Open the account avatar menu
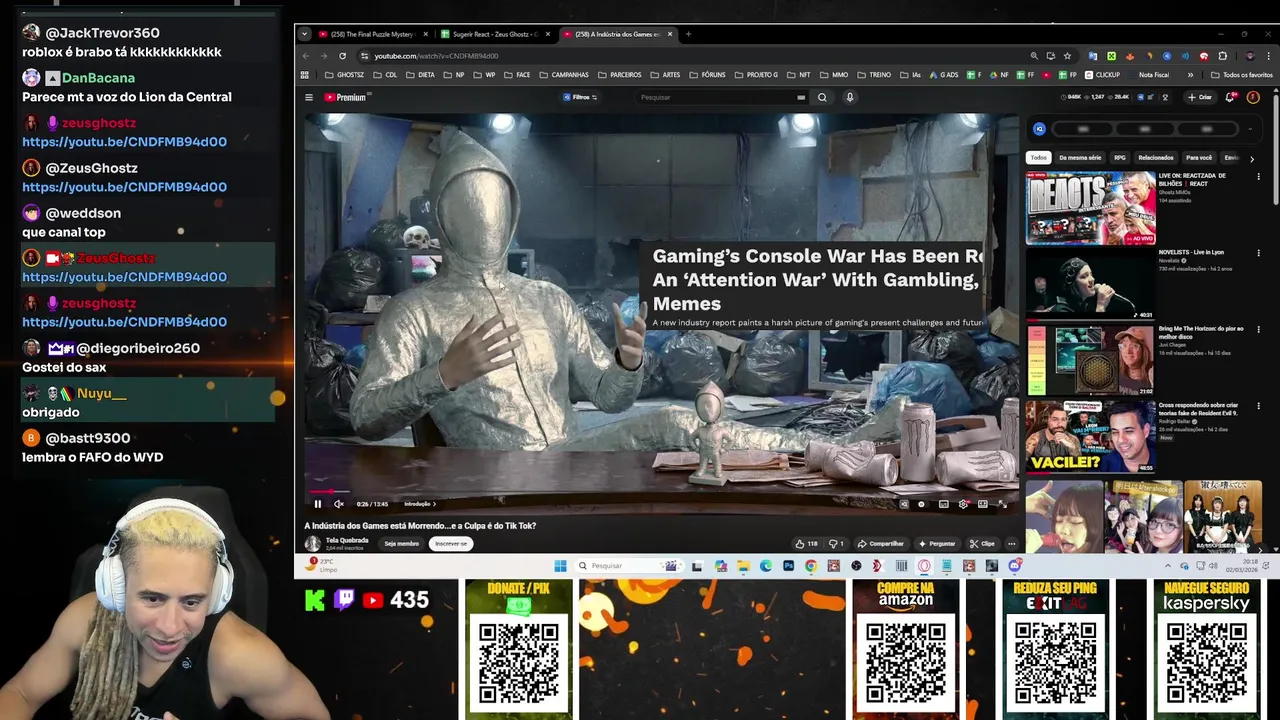The image size is (1280, 720). 1253,97
